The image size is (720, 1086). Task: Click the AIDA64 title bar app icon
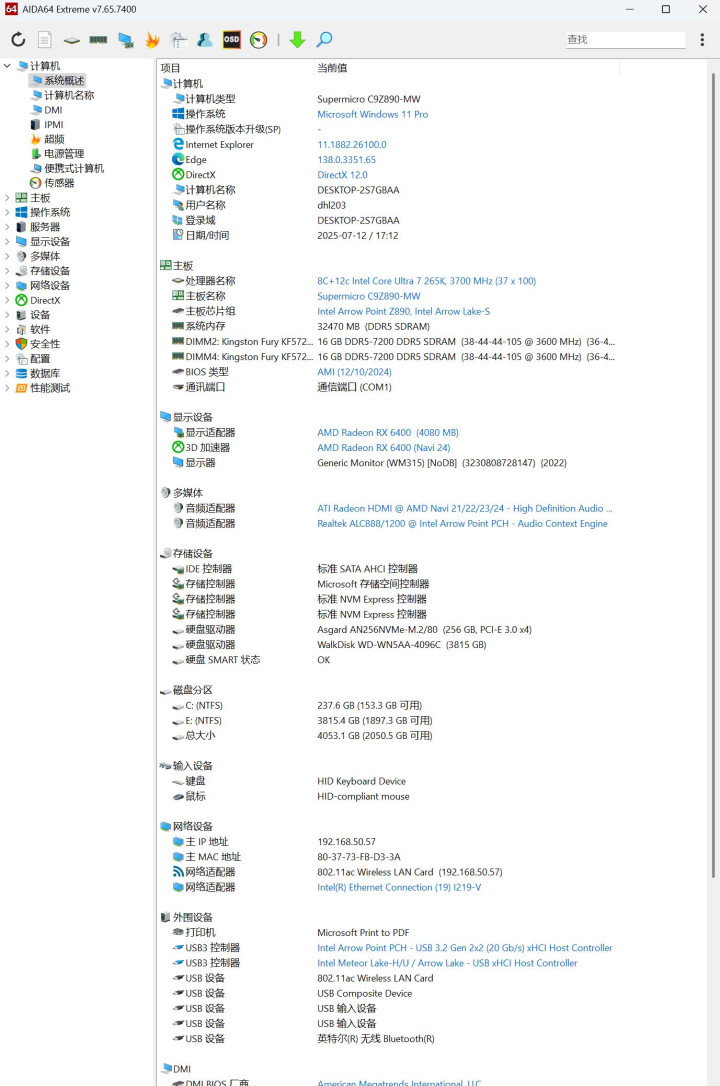[x=10, y=9]
